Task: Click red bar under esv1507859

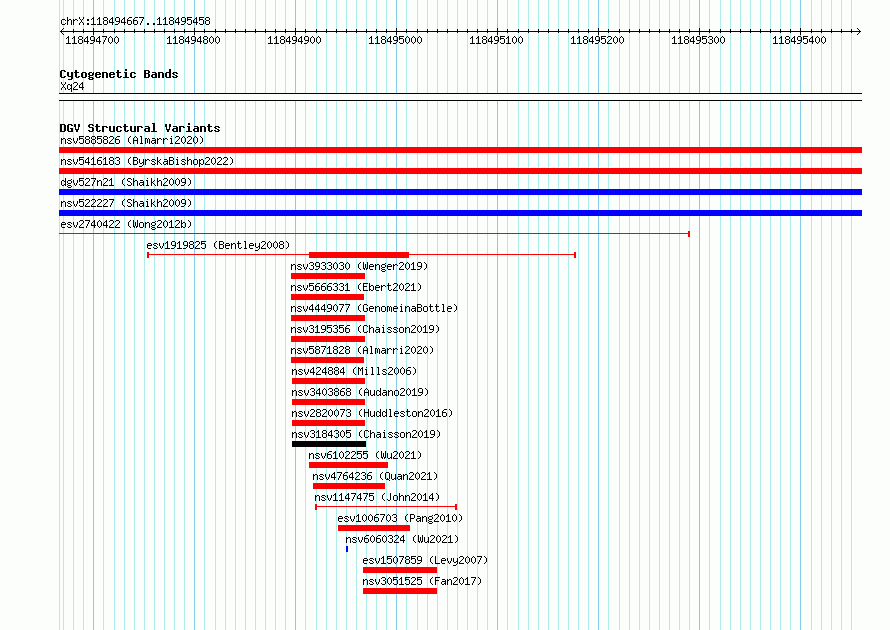Action: click(x=400, y=570)
